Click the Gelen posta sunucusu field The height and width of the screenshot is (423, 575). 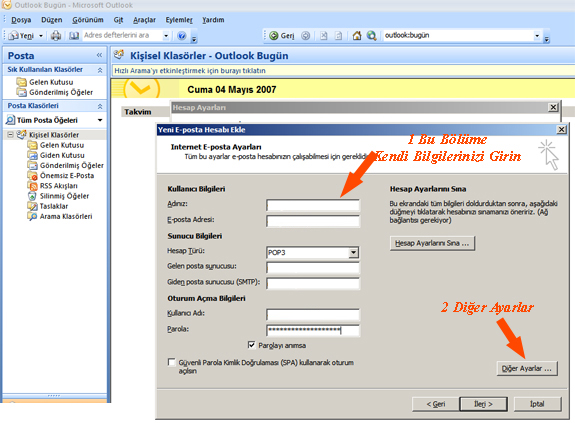point(313,268)
